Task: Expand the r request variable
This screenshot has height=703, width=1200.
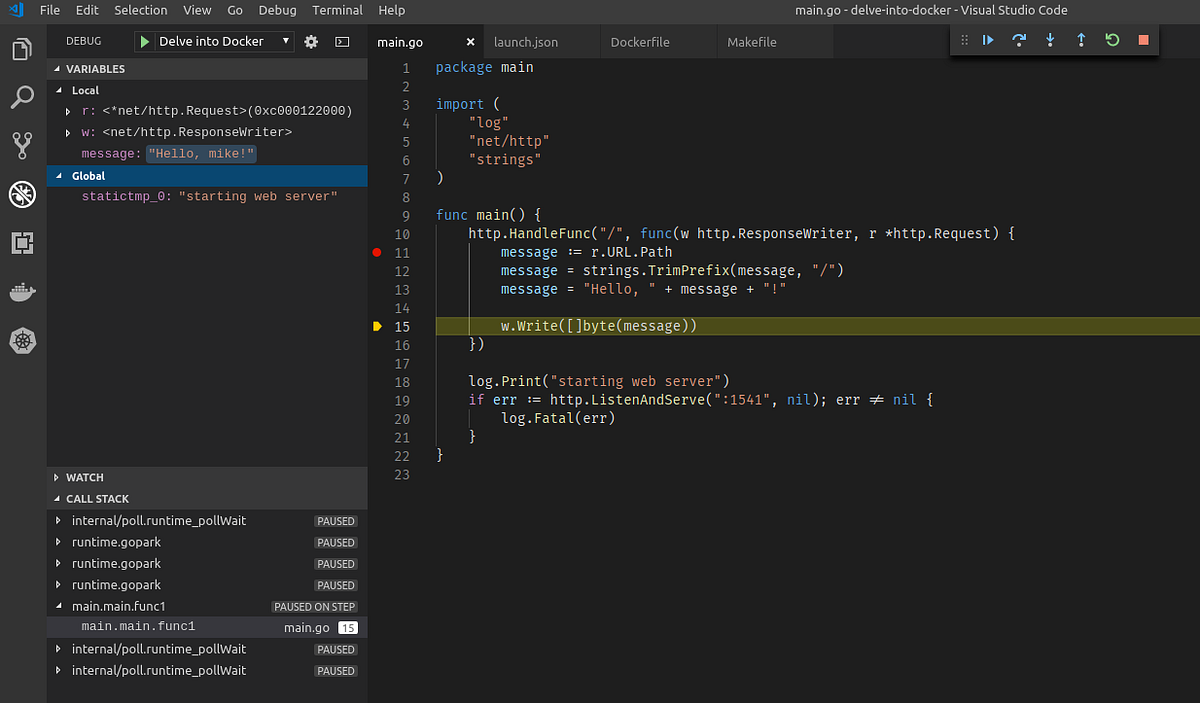Action: click(67, 111)
